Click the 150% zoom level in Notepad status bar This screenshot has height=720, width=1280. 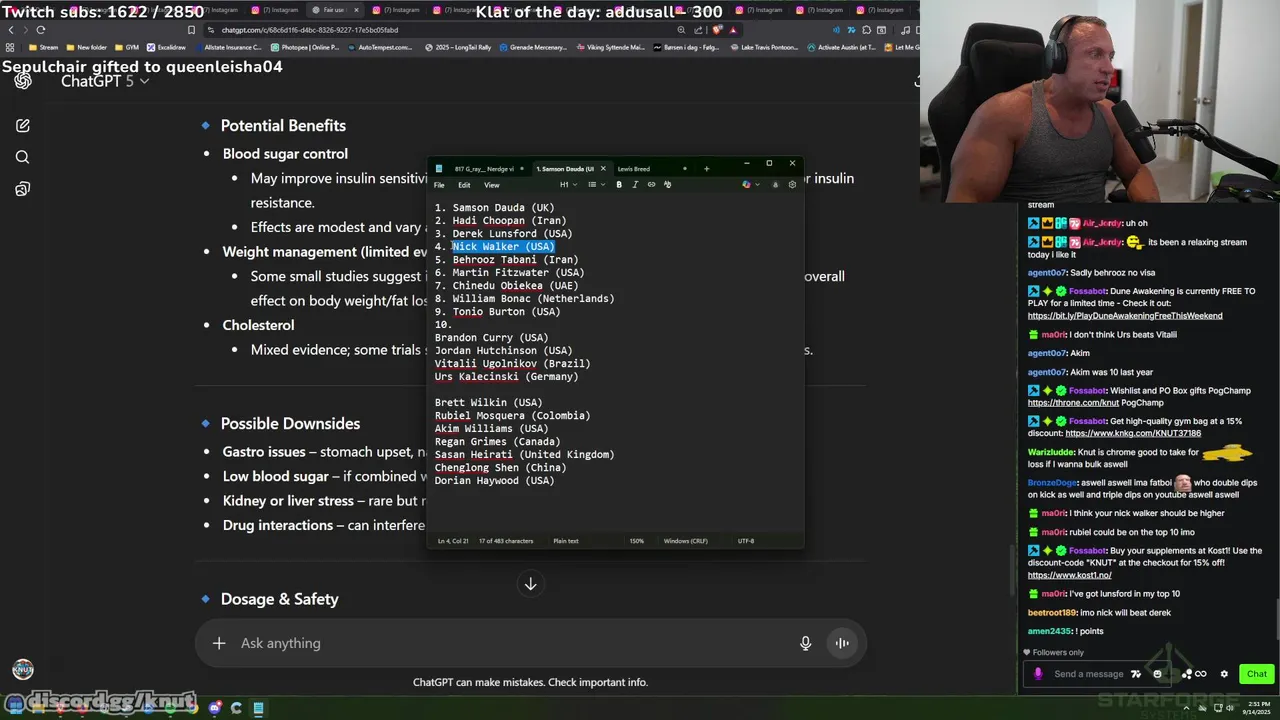coord(637,541)
